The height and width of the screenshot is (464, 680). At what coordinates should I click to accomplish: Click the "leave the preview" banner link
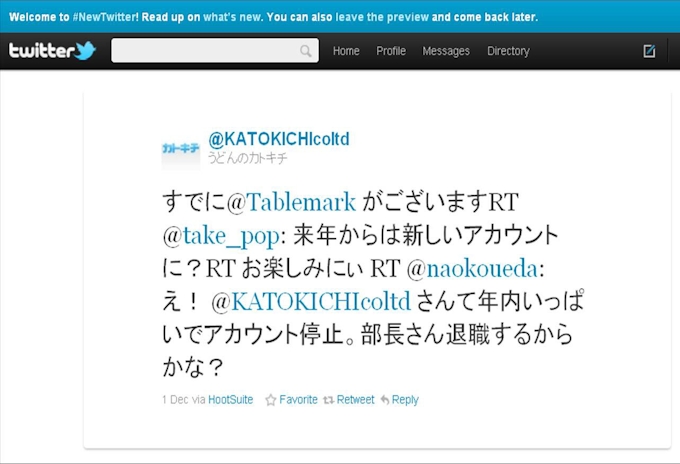pos(382,17)
